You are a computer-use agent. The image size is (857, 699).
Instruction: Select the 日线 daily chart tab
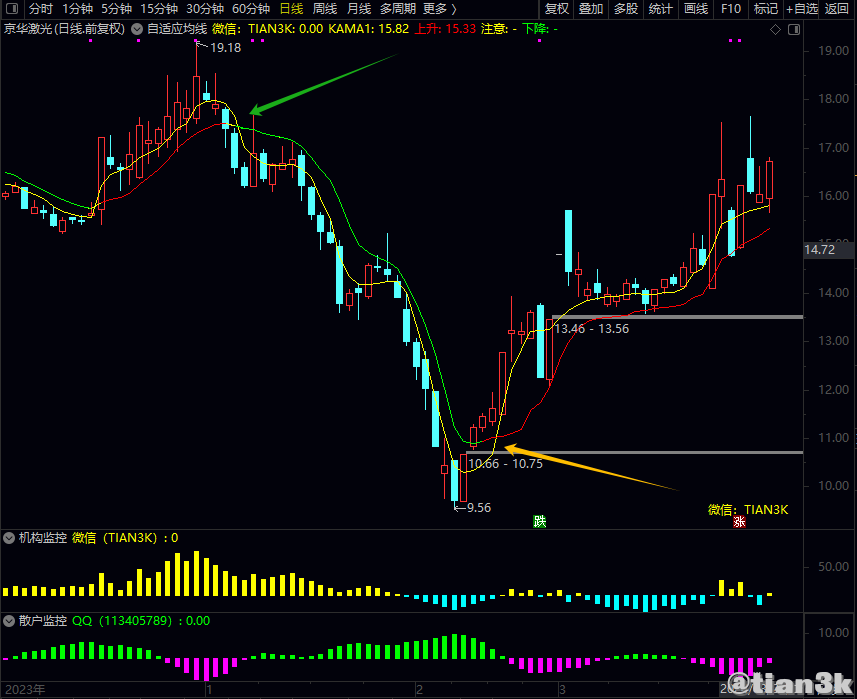[291, 9]
